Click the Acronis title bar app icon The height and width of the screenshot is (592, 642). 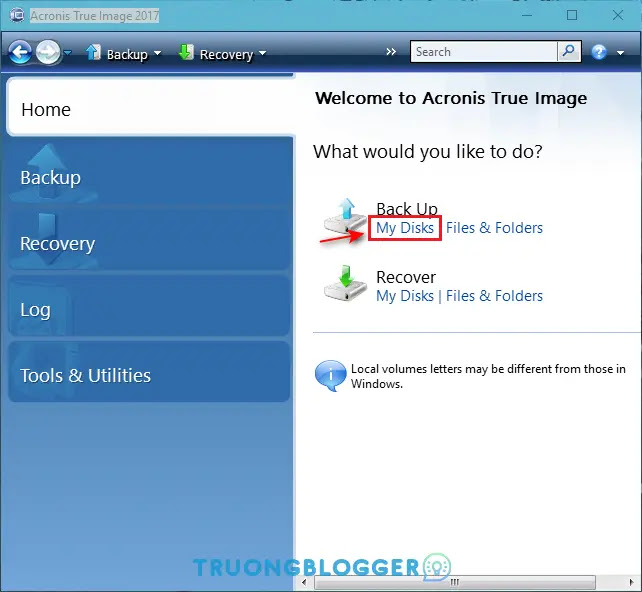17,16
